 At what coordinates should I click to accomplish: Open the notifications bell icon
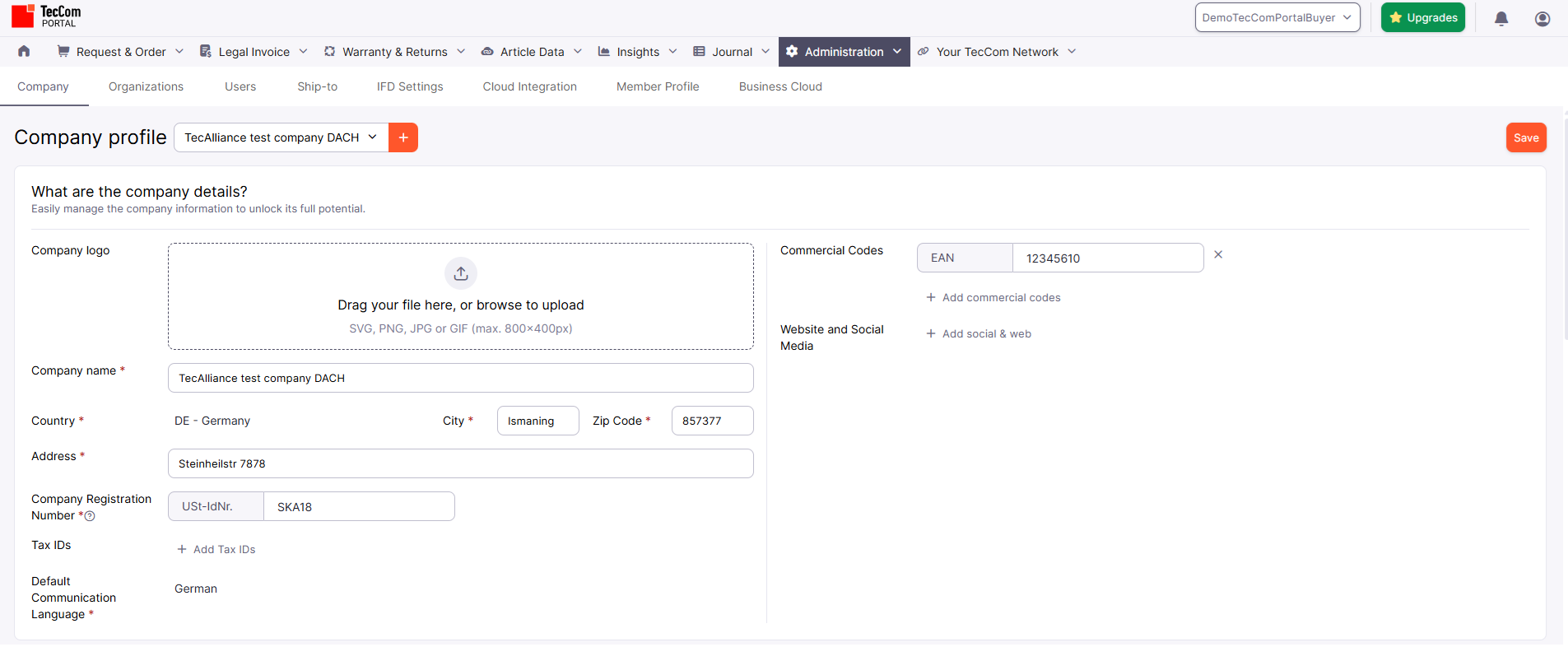point(1501,18)
